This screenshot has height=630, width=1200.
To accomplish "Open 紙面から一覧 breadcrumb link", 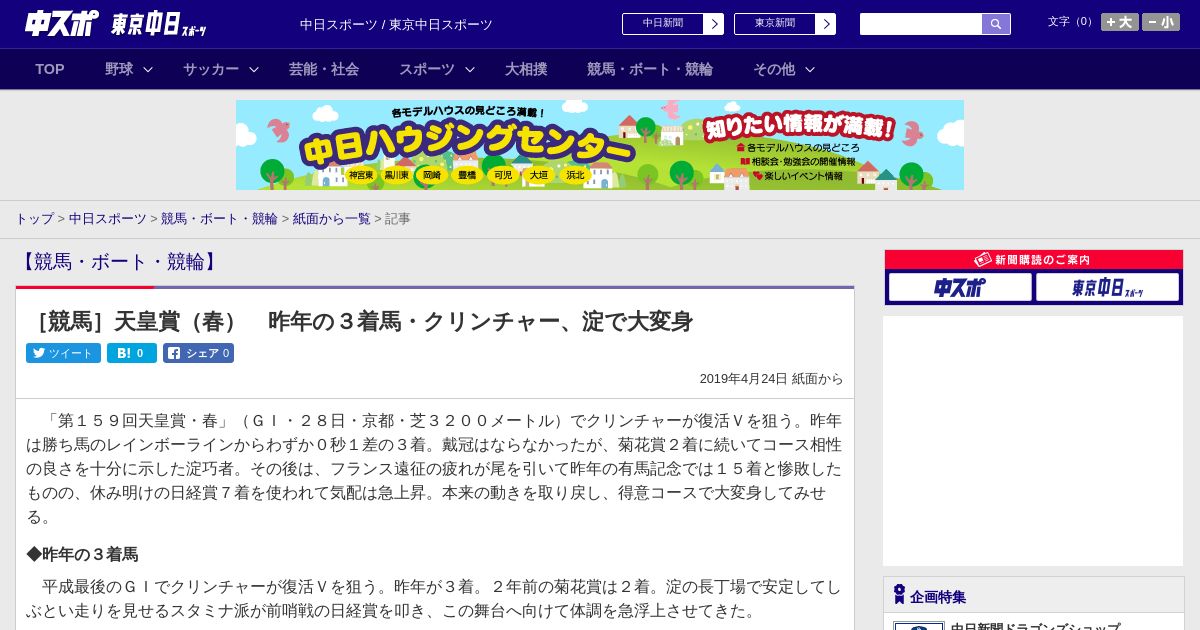I will click(332, 219).
